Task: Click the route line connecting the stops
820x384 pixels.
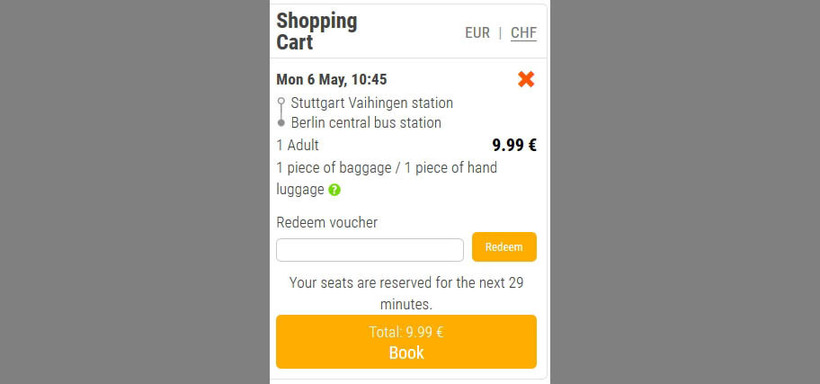Action: (281, 111)
